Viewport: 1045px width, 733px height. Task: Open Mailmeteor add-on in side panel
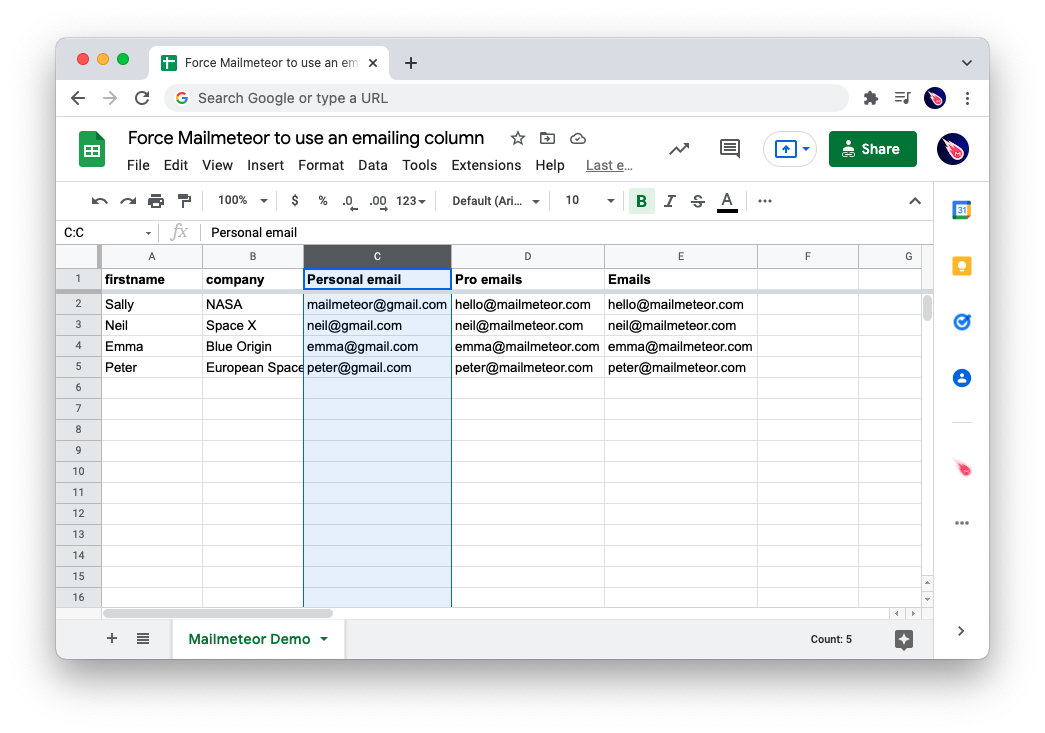(x=962, y=468)
